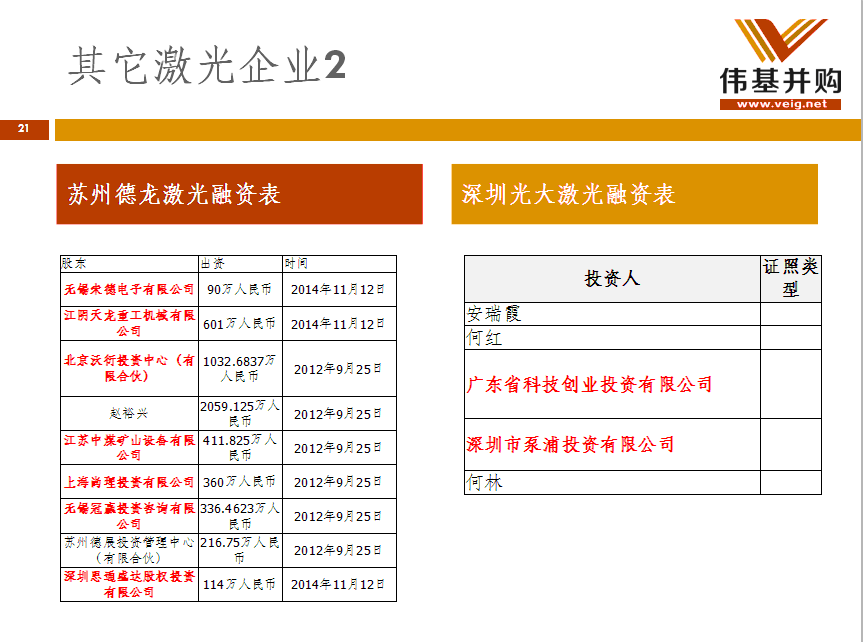Select the 114万人民币 amount cell

(x=240, y=584)
